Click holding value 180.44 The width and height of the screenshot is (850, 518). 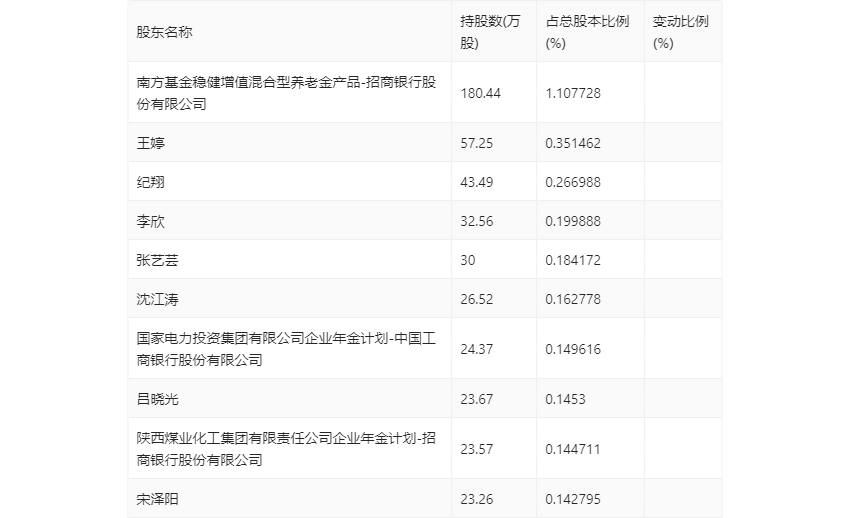[x=480, y=93]
